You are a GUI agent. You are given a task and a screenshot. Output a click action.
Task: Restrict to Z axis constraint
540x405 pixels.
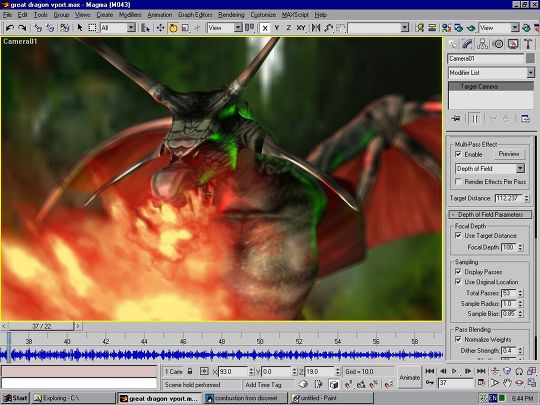tap(288, 28)
